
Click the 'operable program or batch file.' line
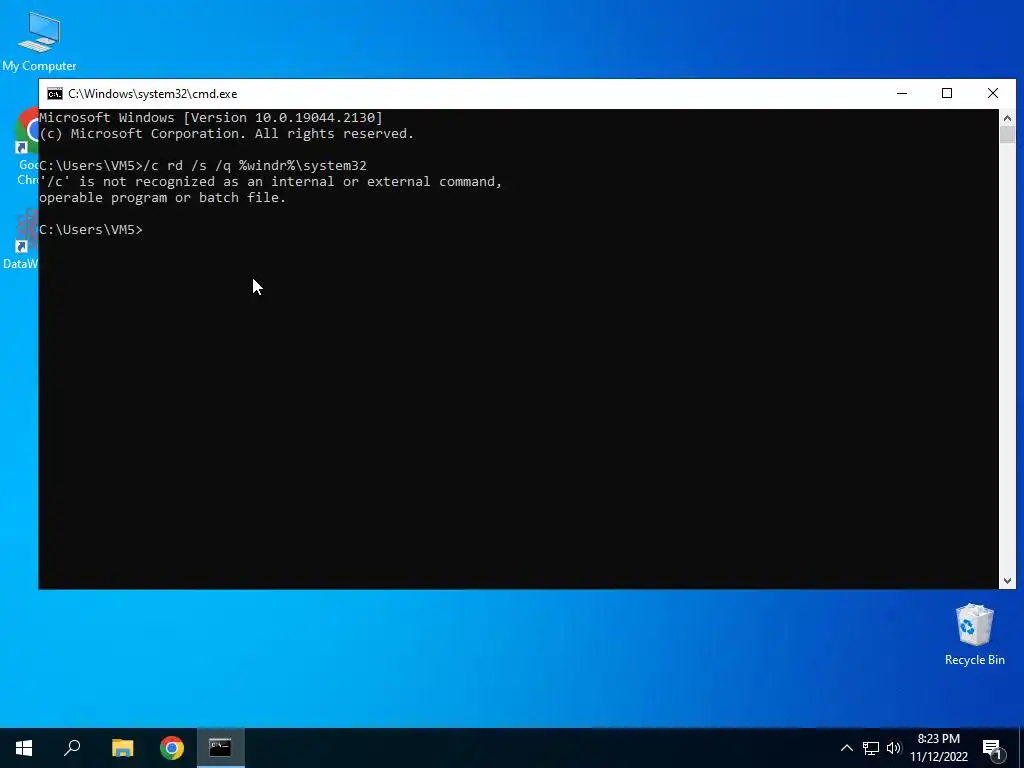(x=163, y=198)
